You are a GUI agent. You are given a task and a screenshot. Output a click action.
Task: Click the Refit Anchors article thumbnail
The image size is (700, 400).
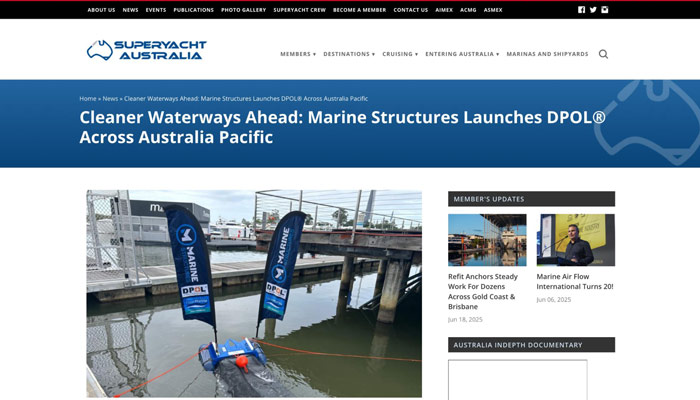point(487,240)
